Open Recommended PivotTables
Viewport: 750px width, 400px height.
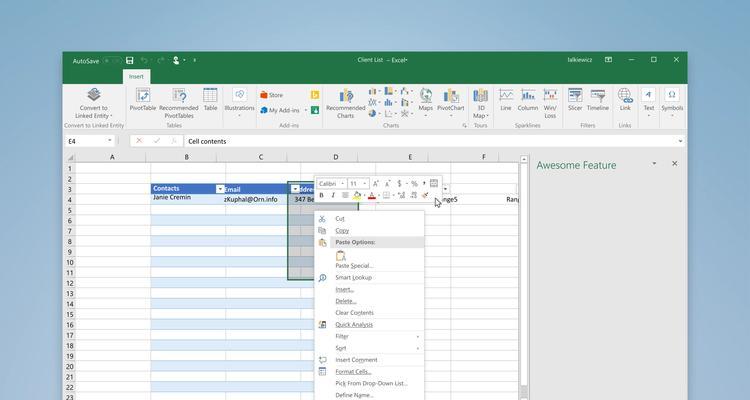(x=179, y=103)
